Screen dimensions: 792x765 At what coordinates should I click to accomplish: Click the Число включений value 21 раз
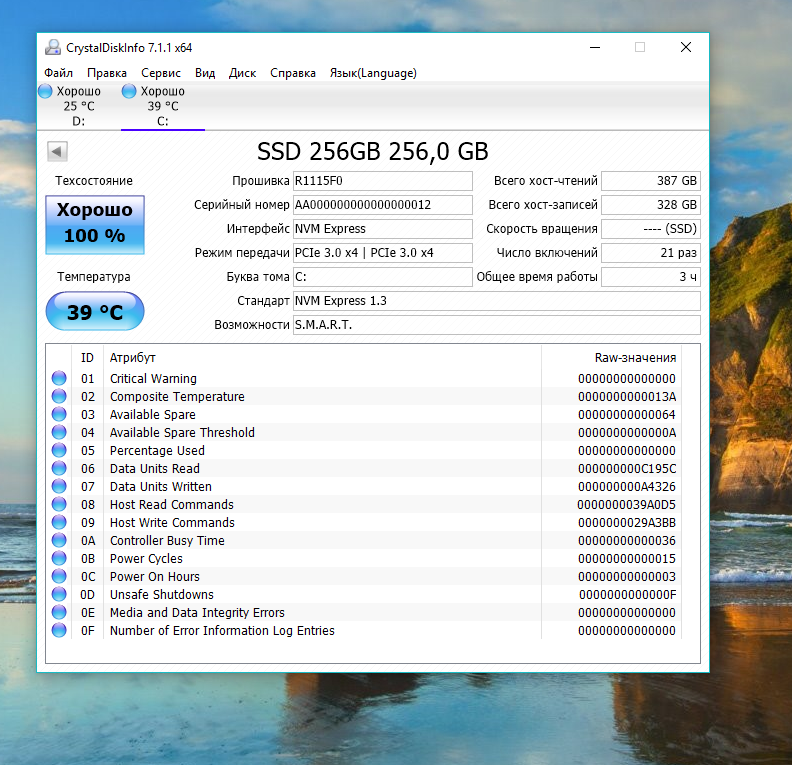tap(651, 252)
